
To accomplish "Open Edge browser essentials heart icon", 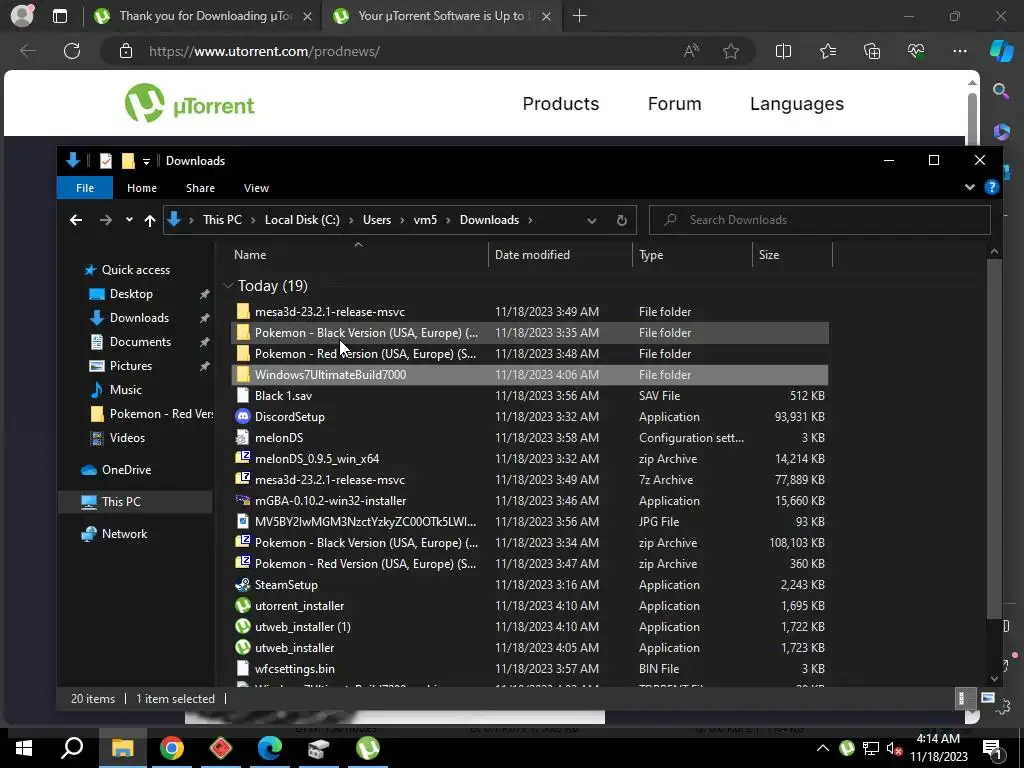I will [x=916, y=51].
